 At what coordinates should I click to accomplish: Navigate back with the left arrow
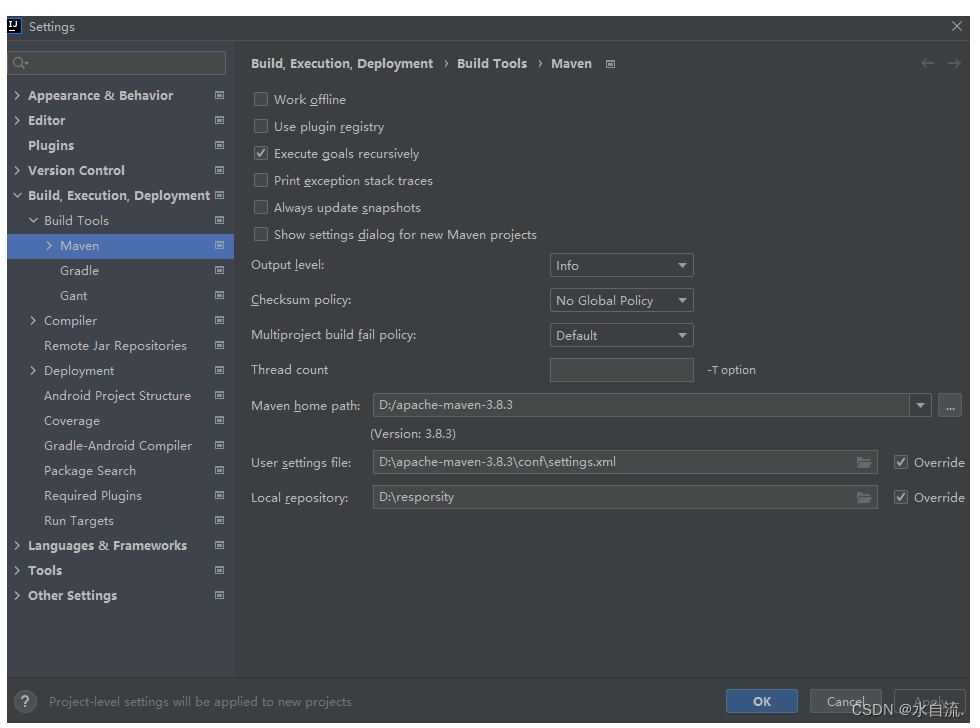tap(928, 63)
